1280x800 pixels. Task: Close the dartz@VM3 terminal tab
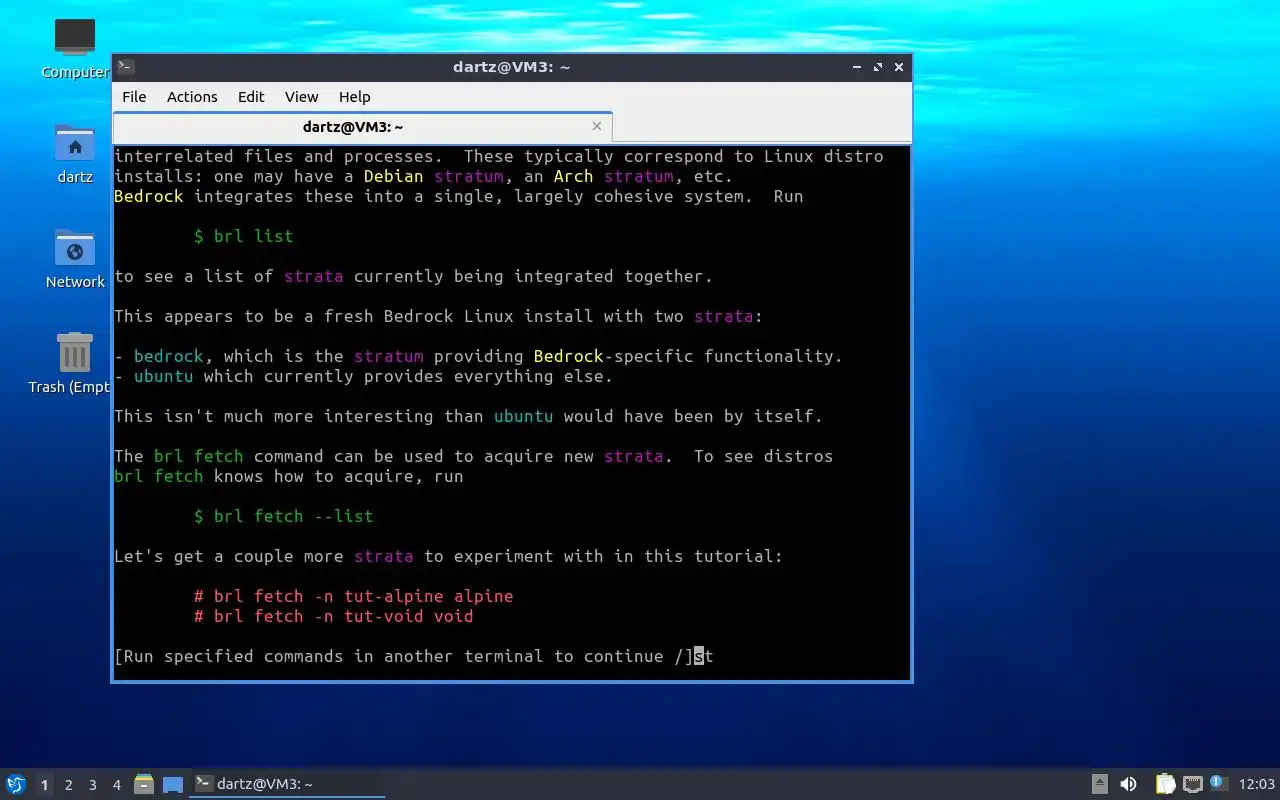597,126
